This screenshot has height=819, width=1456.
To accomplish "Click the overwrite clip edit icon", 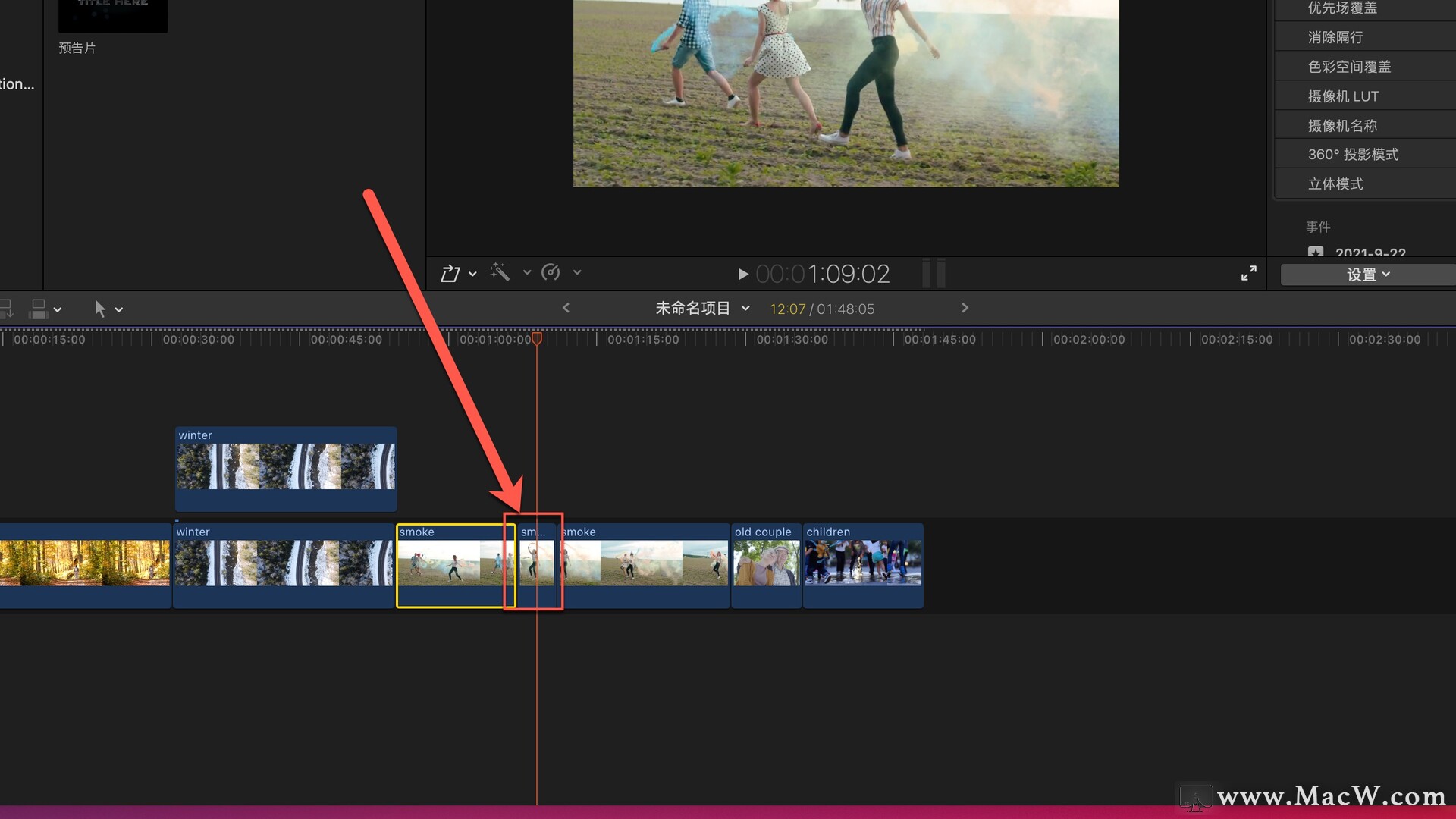I will pos(39,309).
